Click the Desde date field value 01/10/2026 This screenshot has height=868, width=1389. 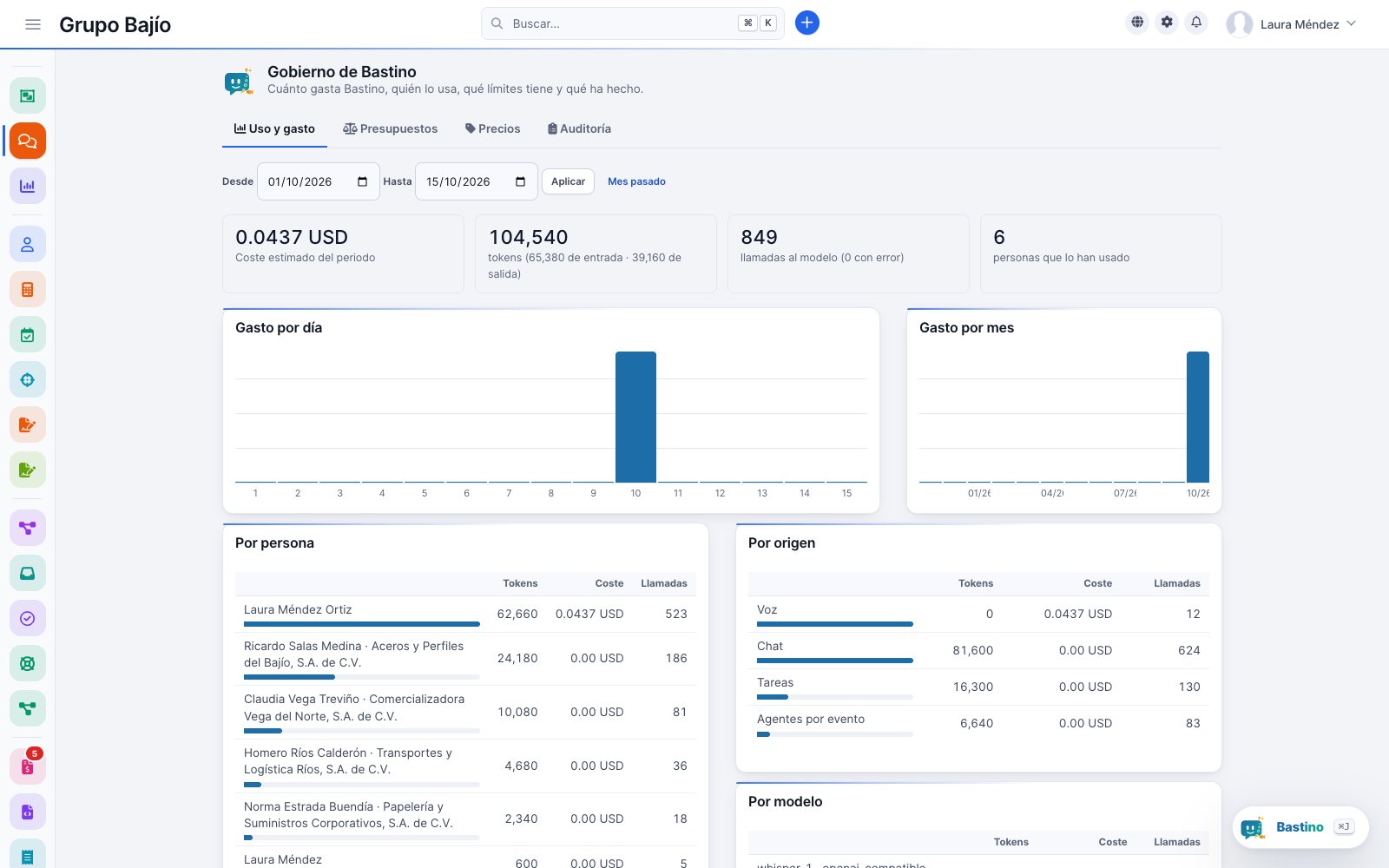[300, 181]
